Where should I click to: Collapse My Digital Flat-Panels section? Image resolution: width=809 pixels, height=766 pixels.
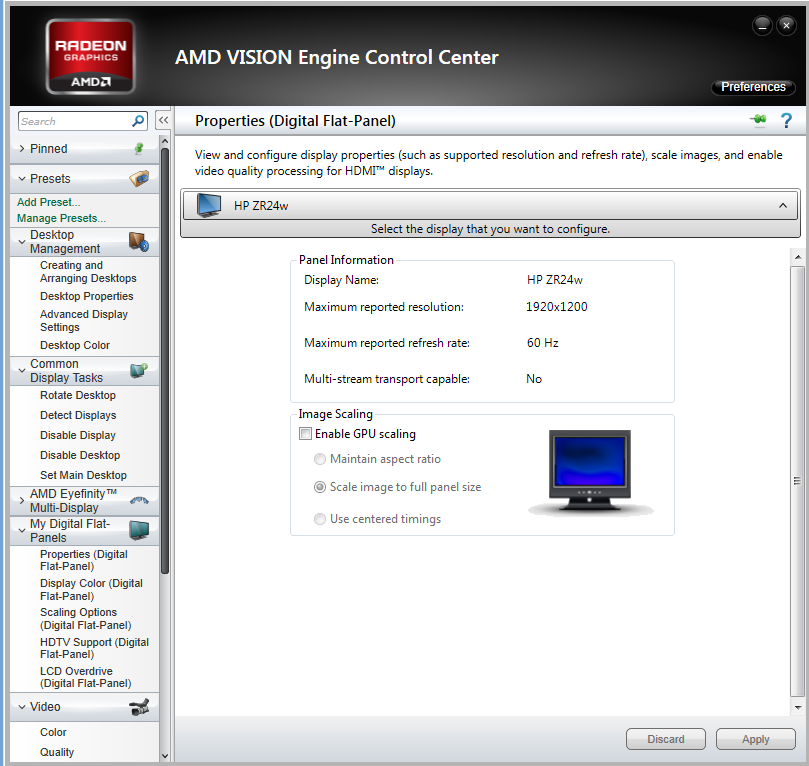click(22, 530)
